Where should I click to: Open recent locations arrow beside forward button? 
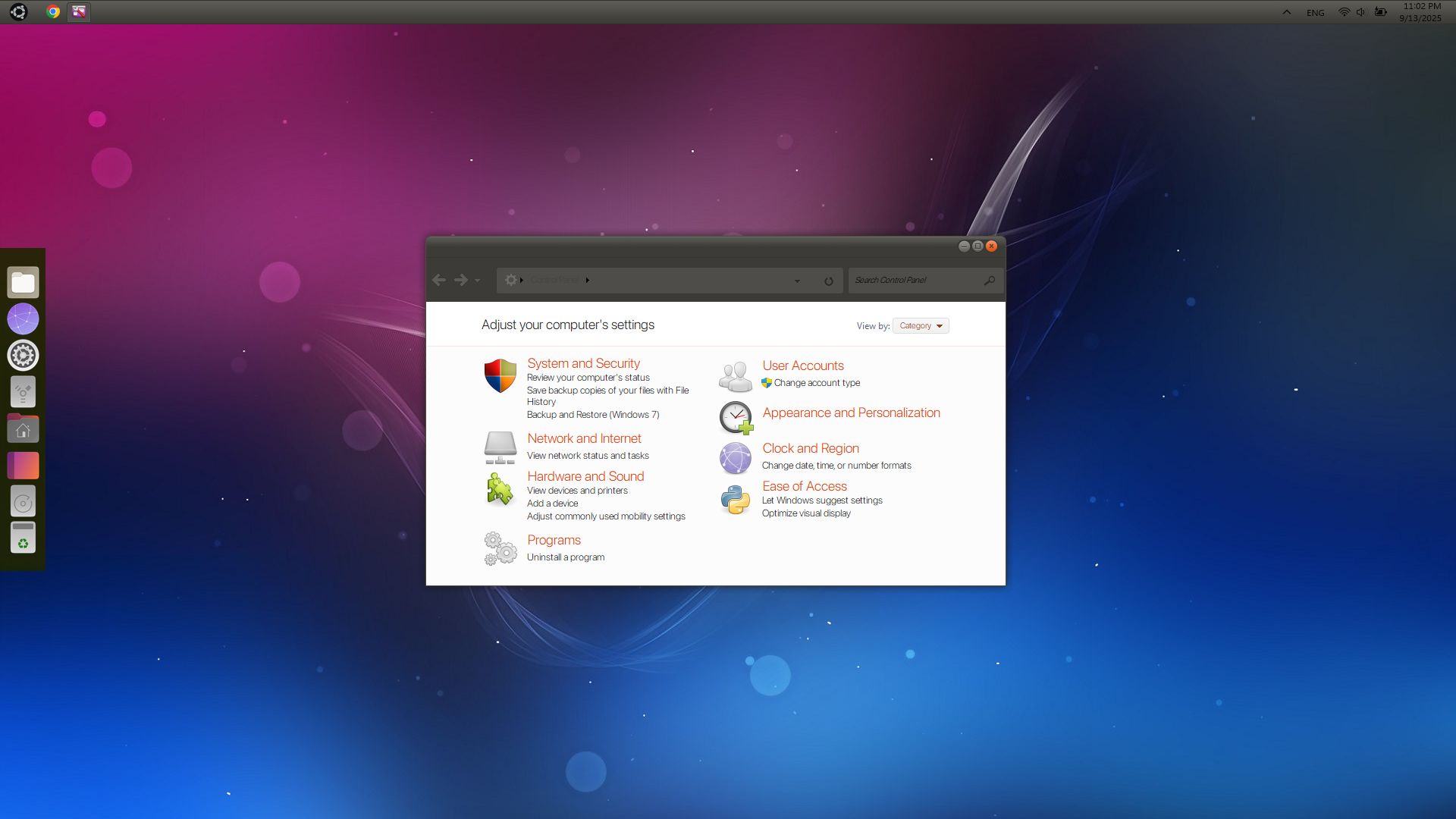(478, 281)
